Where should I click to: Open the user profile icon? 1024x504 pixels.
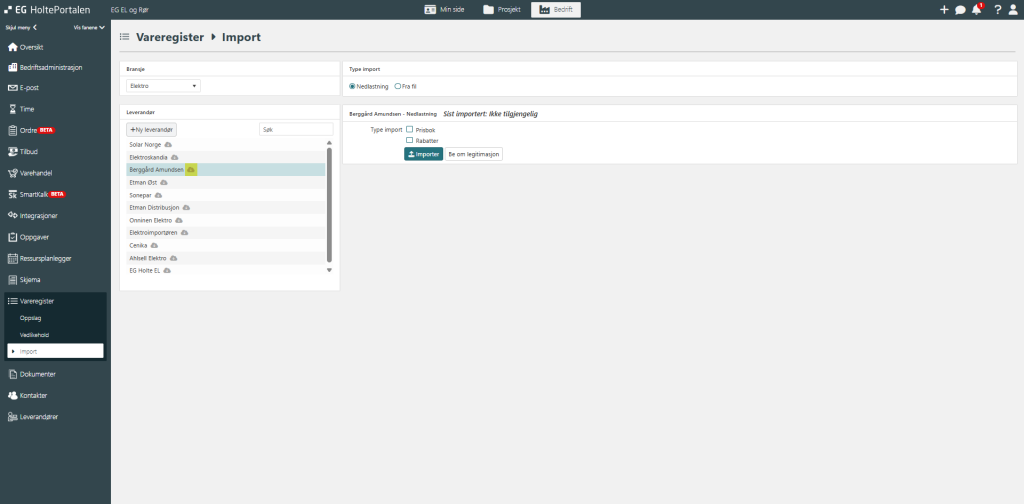pyautogui.click(x=1013, y=10)
